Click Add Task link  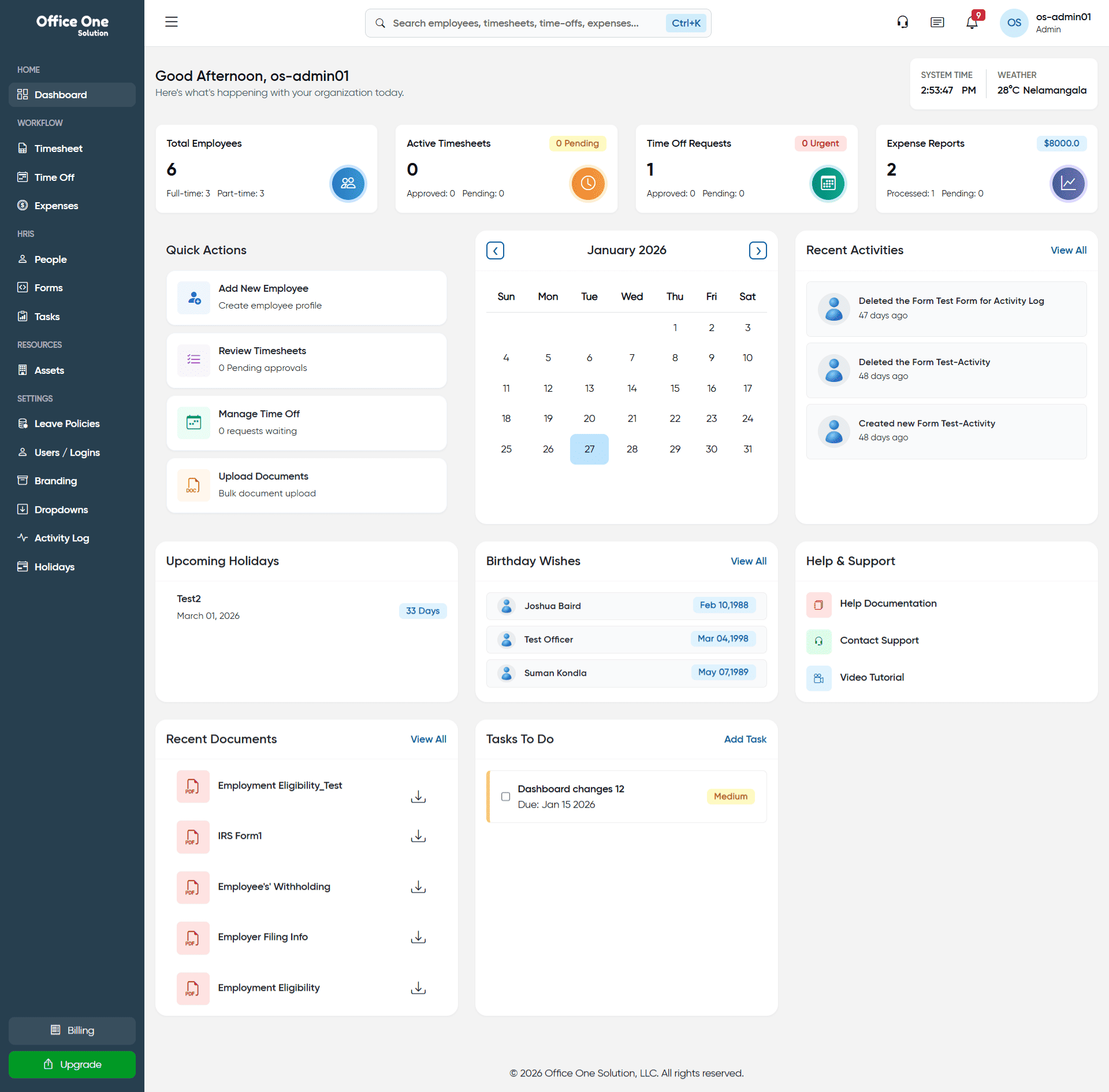(x=745, y=739)
